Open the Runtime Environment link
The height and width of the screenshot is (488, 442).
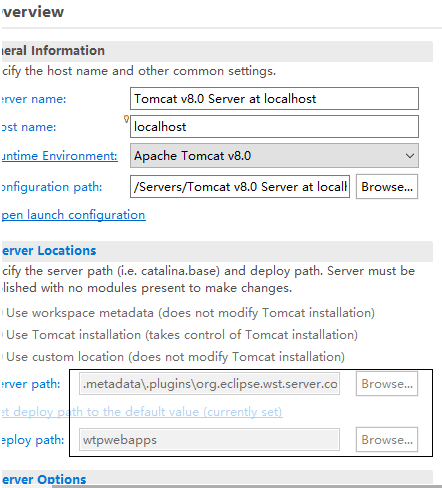[x=59, y=156]
